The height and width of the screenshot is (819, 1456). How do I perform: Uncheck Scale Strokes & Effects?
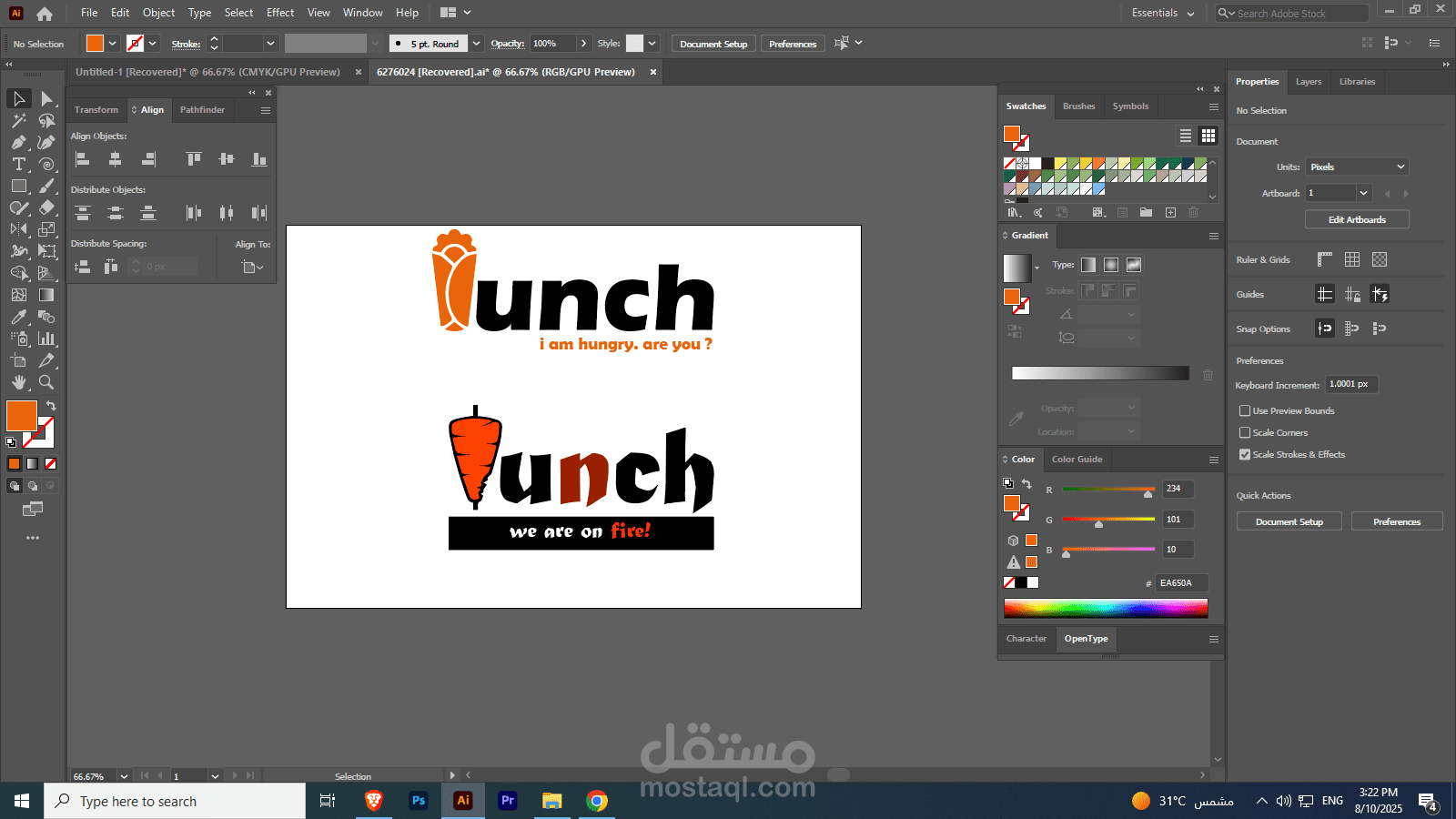(1245, 455)
